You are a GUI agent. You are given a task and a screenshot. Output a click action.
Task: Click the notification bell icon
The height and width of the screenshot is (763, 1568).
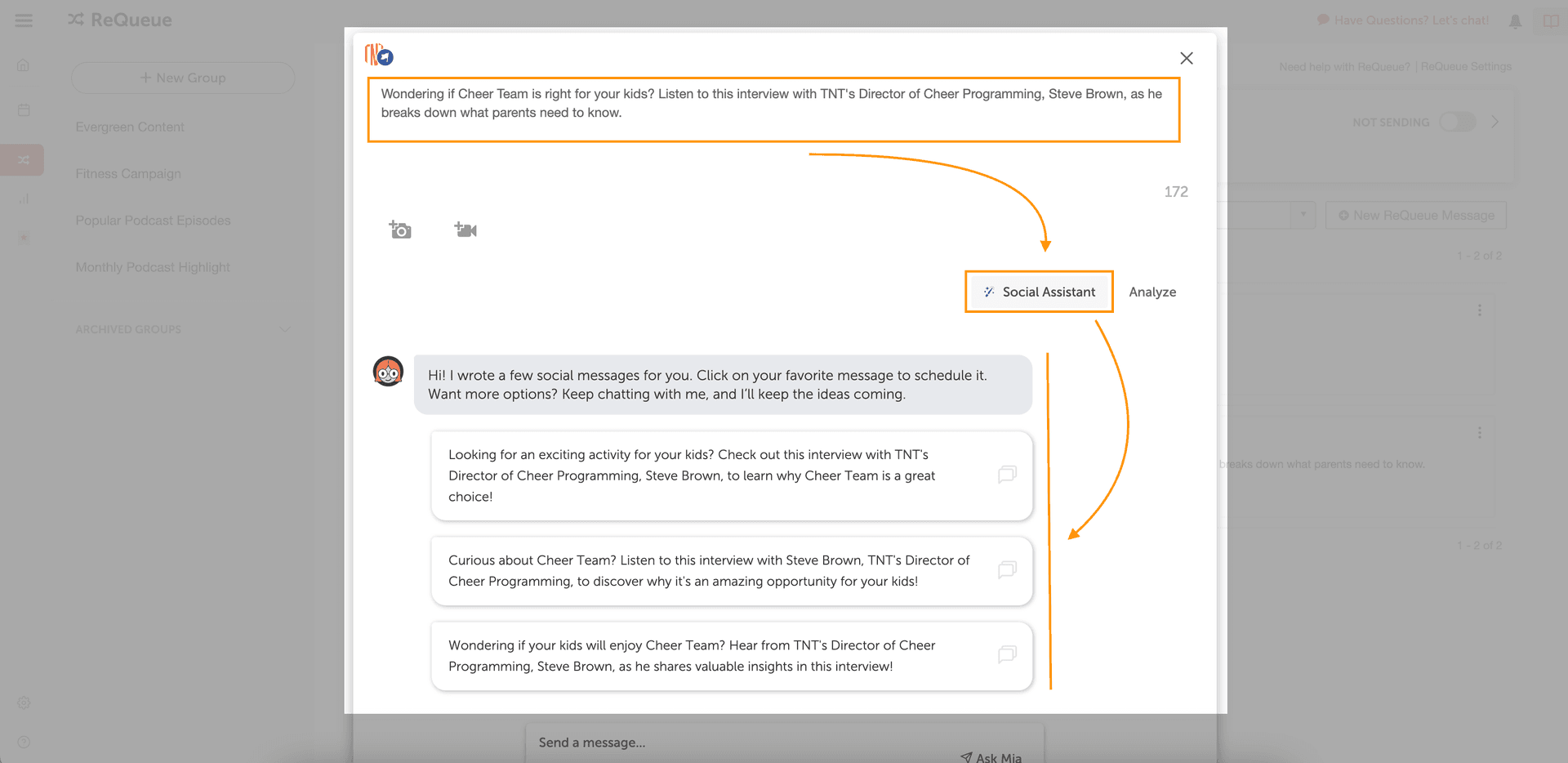1515,20
